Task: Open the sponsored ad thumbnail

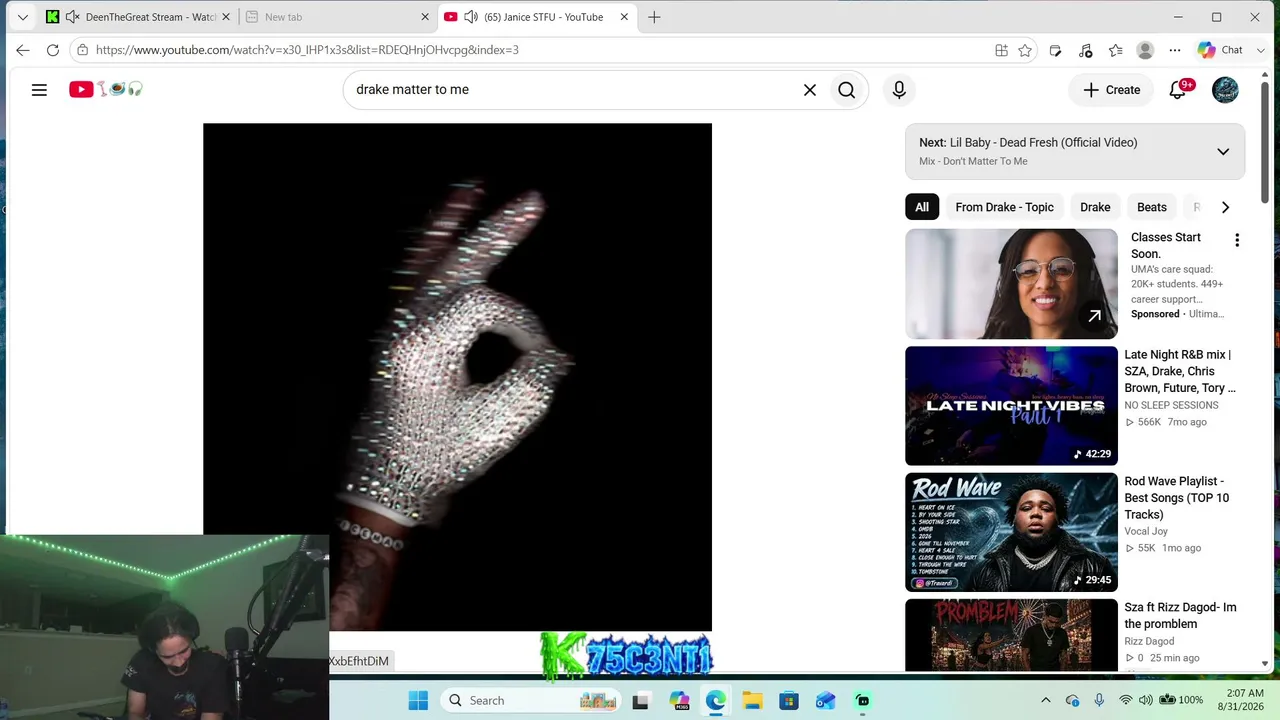Action: pyautogui.click(x=1011, y=284)
